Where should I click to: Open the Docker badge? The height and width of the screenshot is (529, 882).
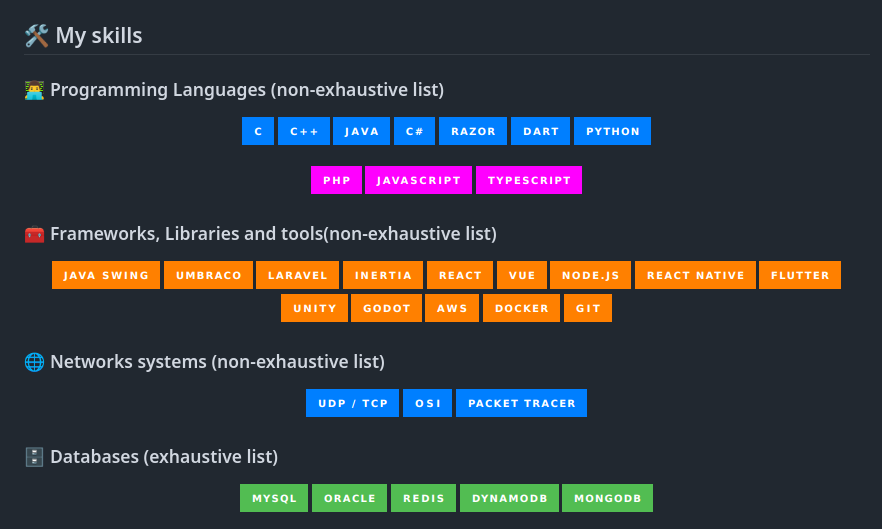point(521,308)
